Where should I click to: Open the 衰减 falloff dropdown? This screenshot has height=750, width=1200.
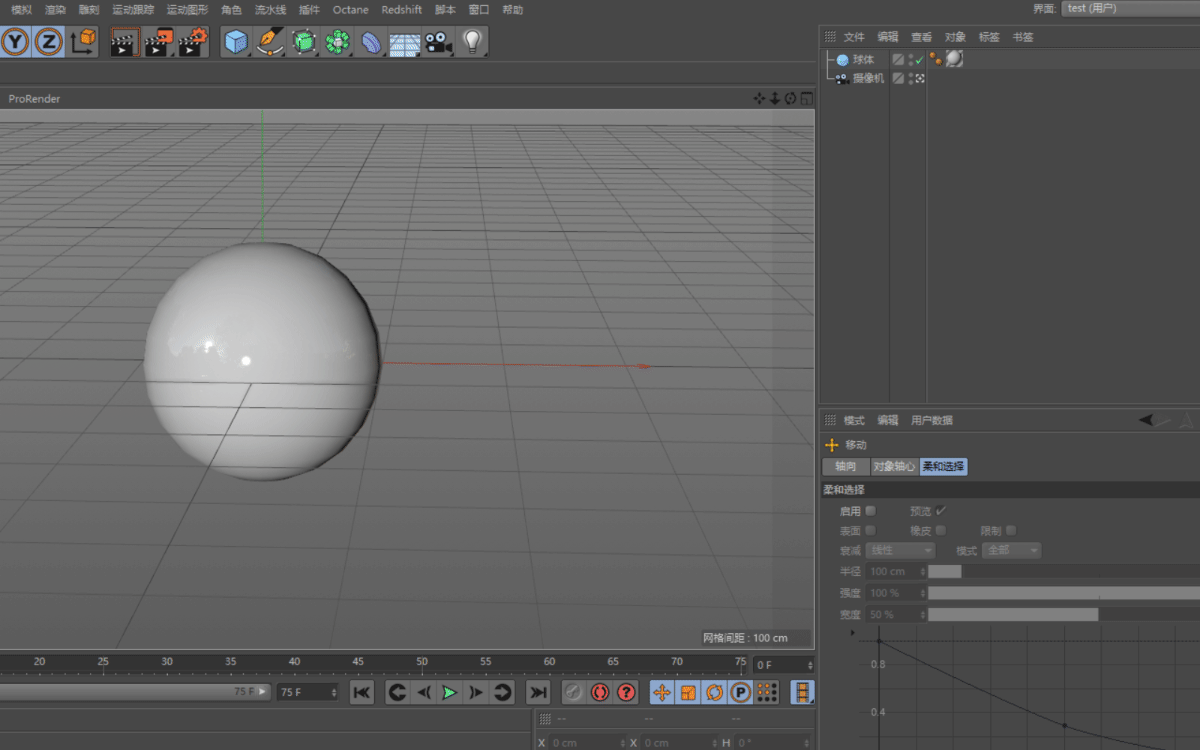900,551
